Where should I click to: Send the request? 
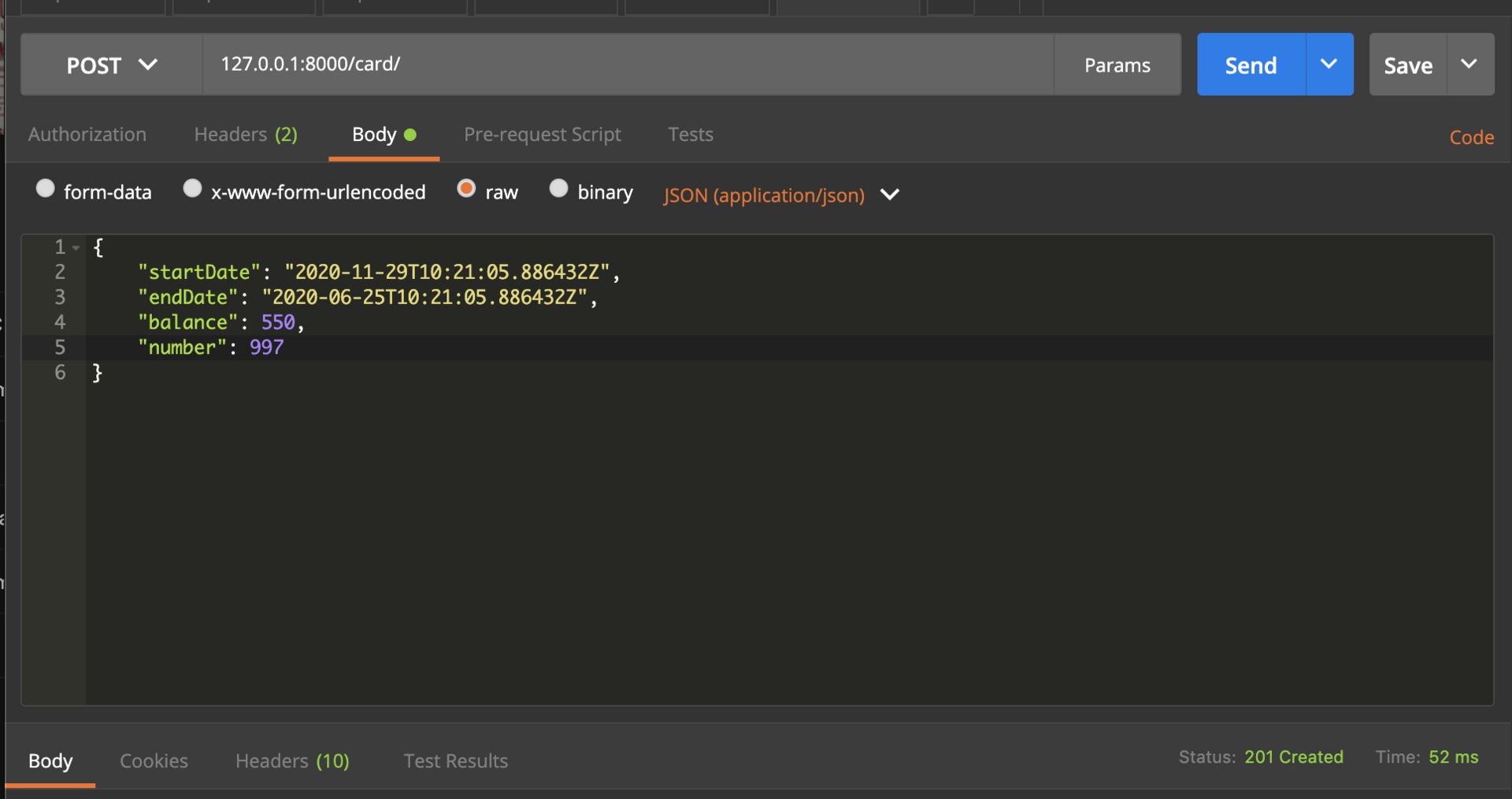pos(1251,65)
